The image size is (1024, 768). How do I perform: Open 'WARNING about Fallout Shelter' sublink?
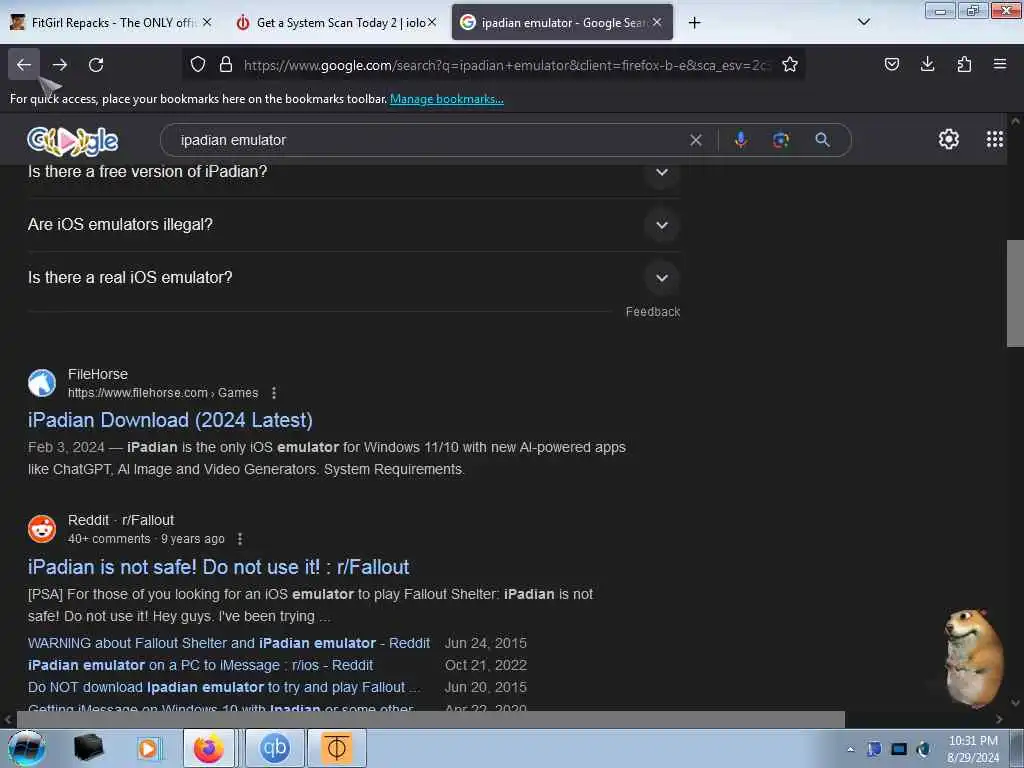click(x=229, y=643)
